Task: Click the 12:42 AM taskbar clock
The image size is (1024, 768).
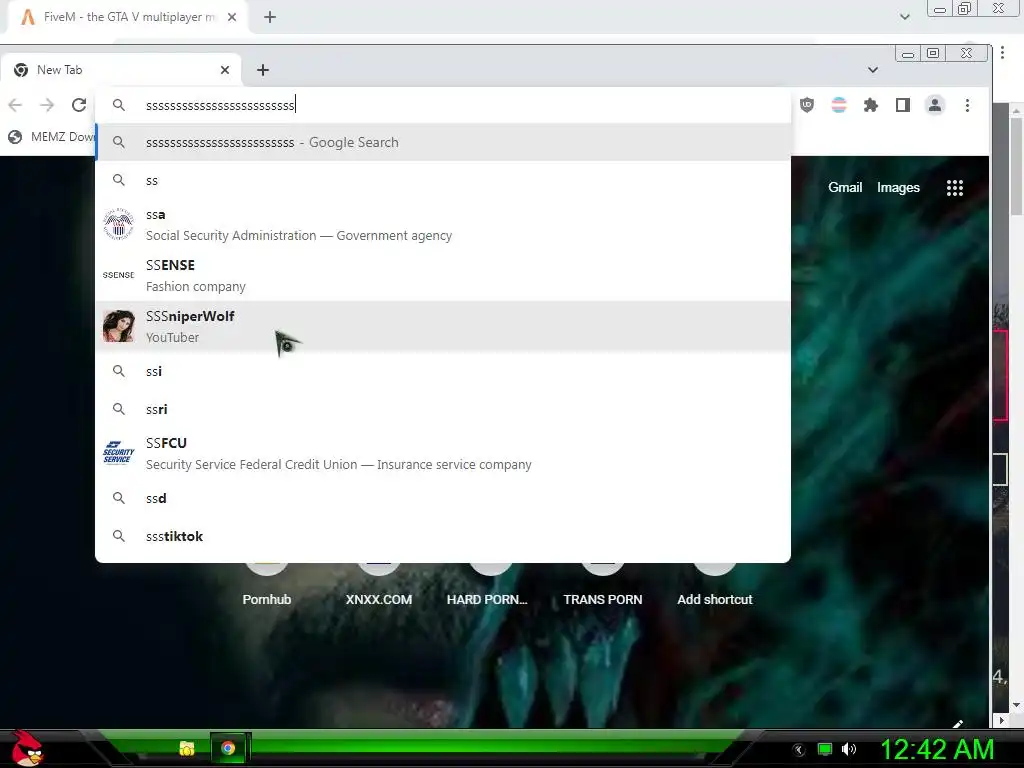Action: [x=937, y=749]
